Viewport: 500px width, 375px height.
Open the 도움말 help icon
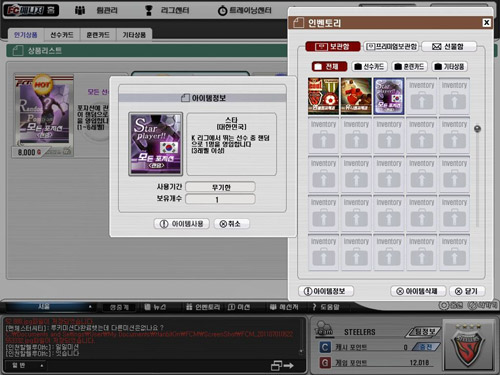314,307
